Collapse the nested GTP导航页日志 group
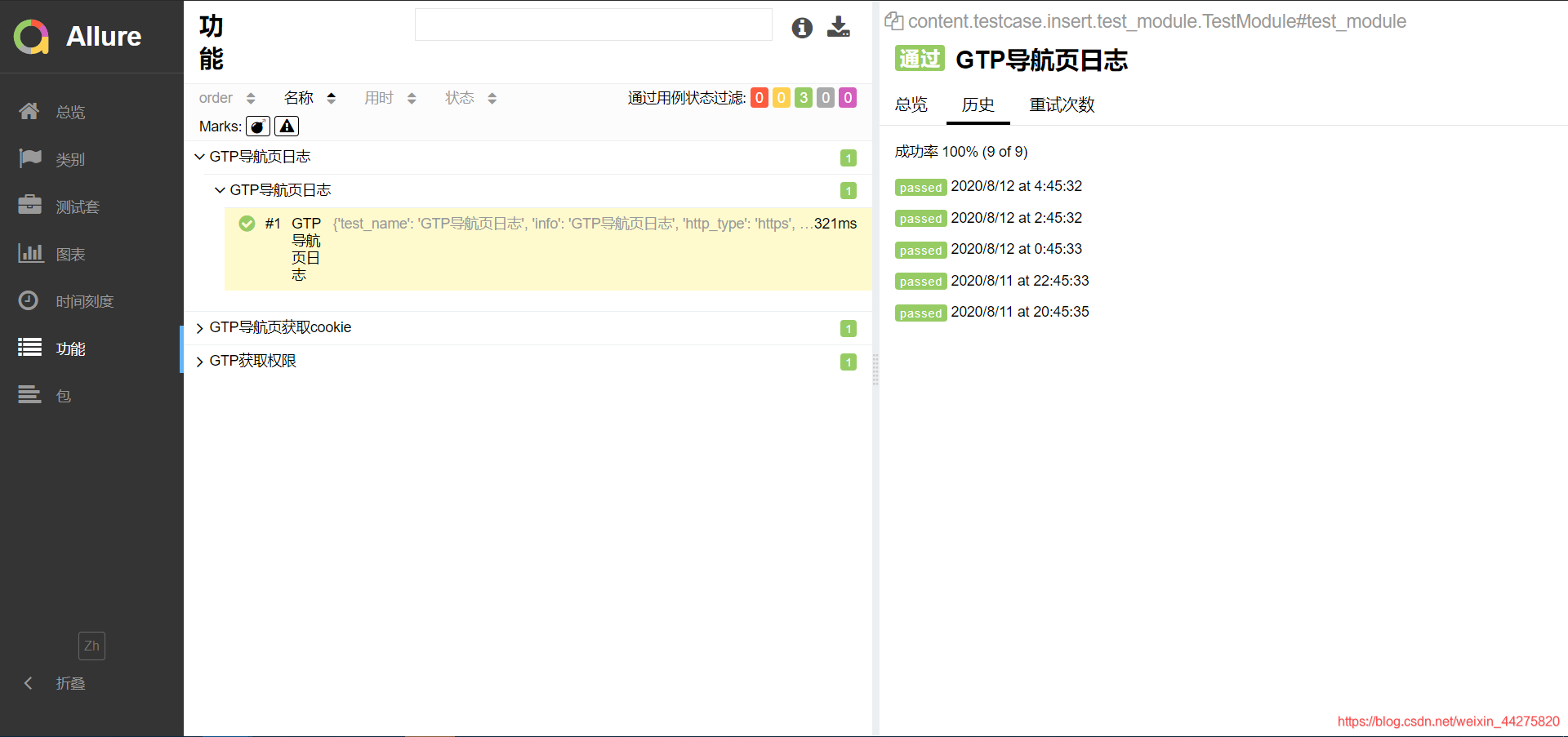Viewport: 1568px width, 737px height. coord(537,190)
